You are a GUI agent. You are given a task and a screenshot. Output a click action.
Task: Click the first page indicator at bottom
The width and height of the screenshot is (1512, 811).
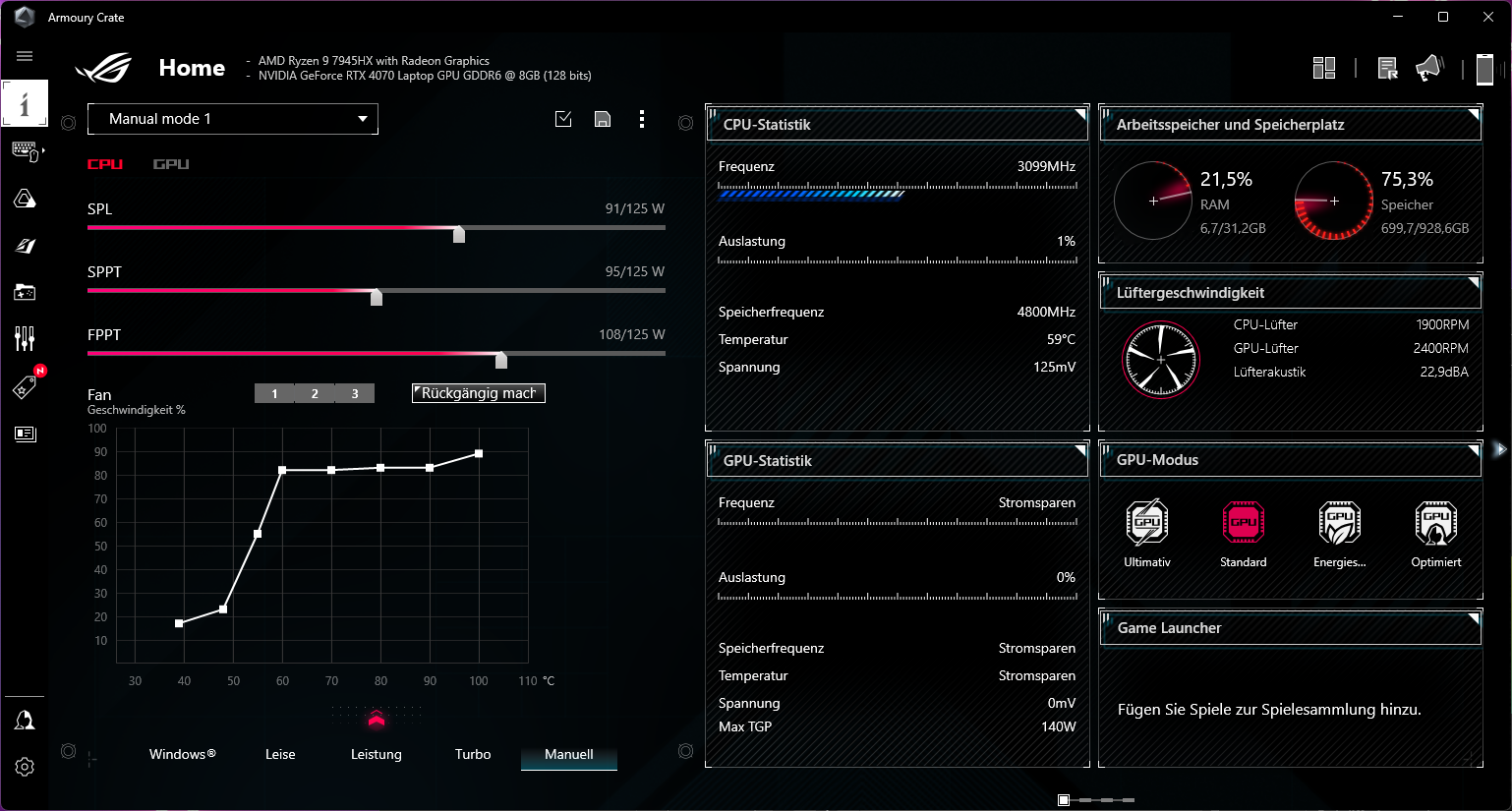(x=1064, y=800)
